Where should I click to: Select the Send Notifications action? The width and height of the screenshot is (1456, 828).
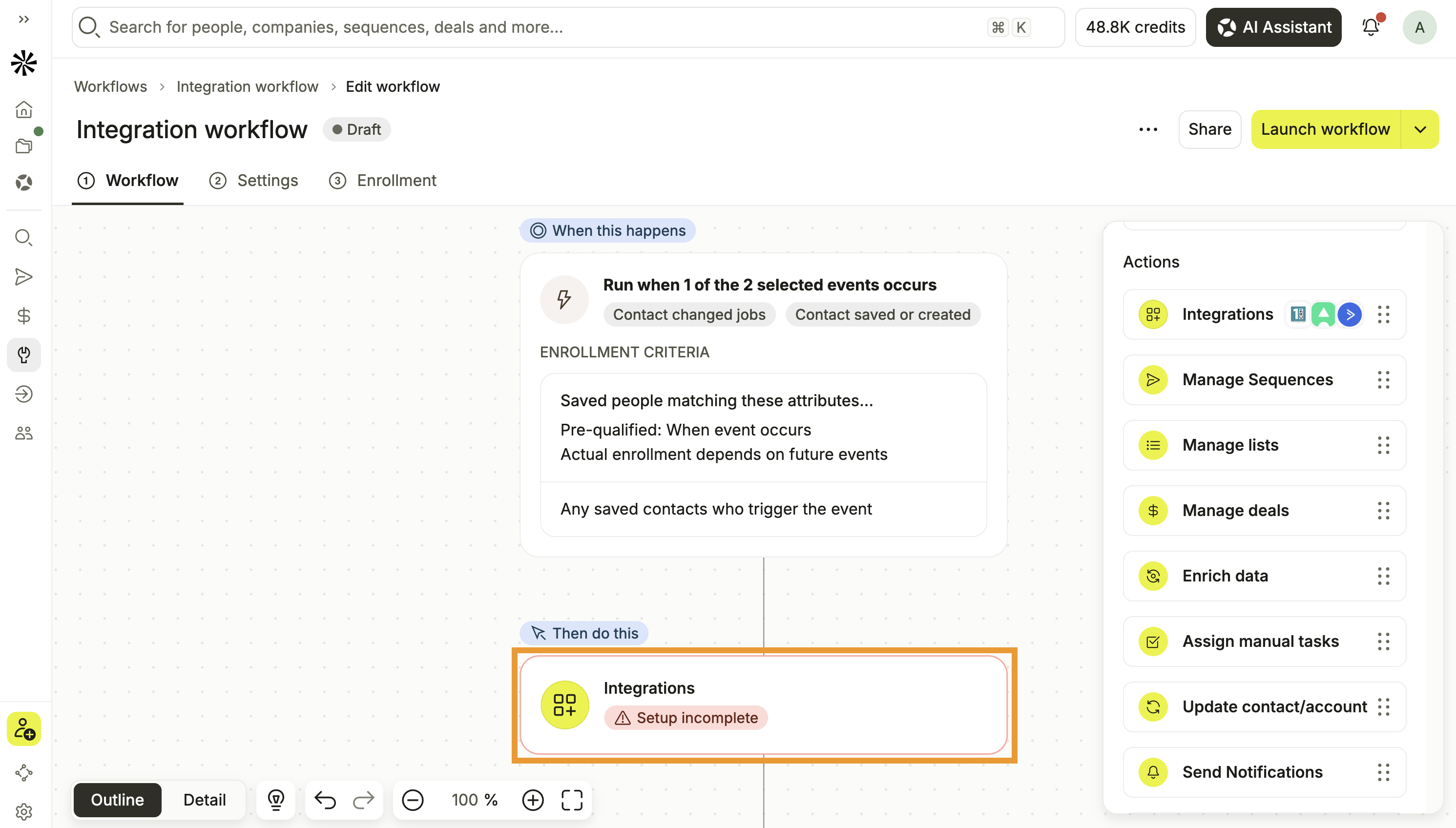(x=1264, y=772)
